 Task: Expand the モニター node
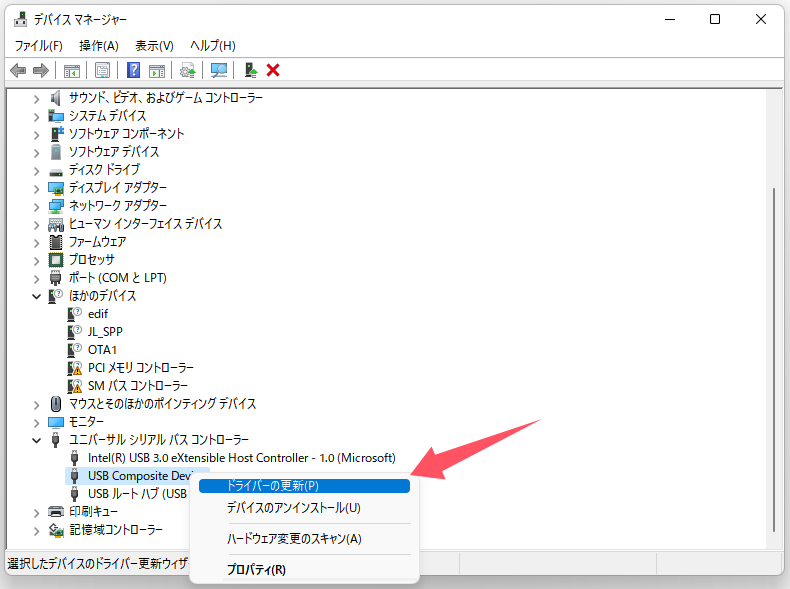pyautogui.click(x=36, y=422)
